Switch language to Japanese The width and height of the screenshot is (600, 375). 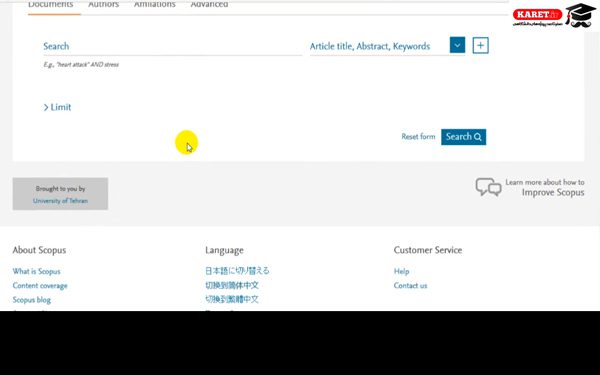(x=237, y=271)
